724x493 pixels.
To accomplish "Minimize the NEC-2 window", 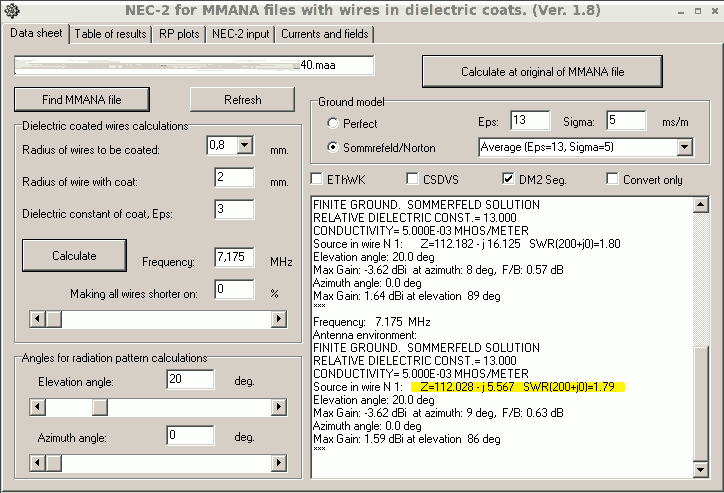I will 681,11.
